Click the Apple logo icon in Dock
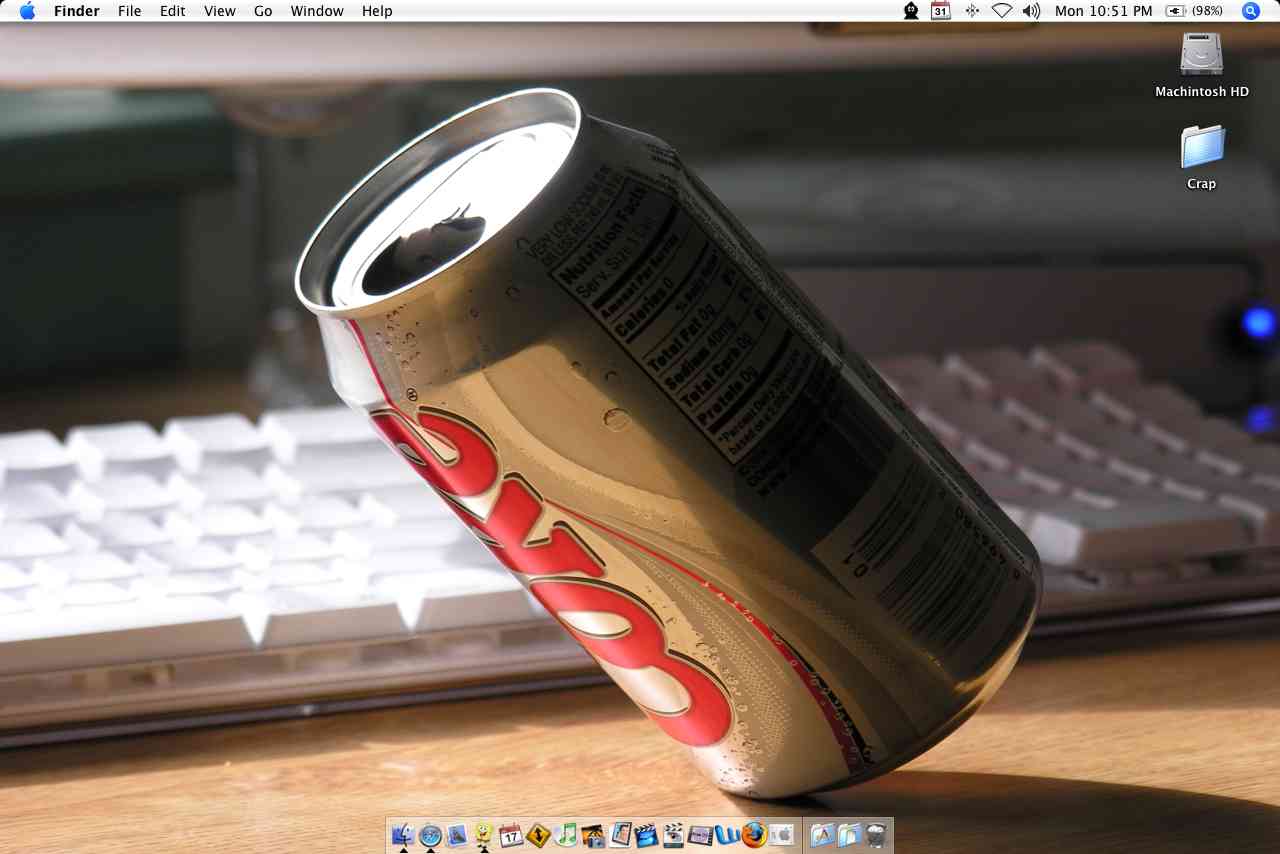Viewport: 1280px width, 854px height. tap(781, 834)
